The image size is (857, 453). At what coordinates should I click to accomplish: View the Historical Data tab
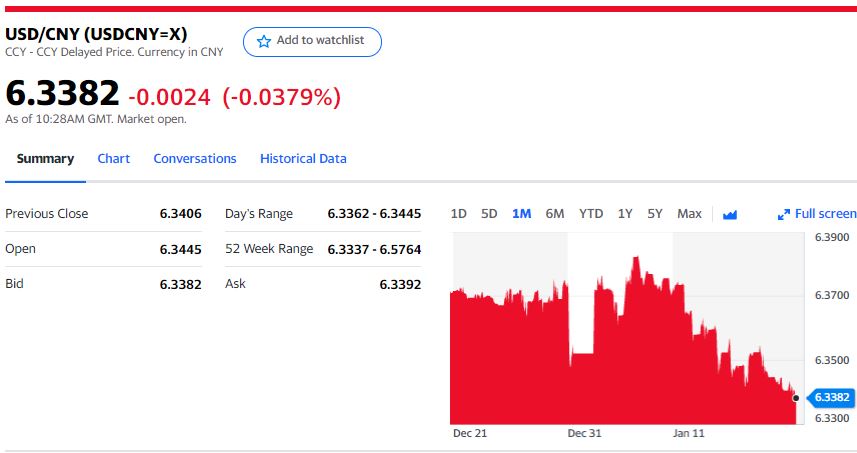coord(303,158)
